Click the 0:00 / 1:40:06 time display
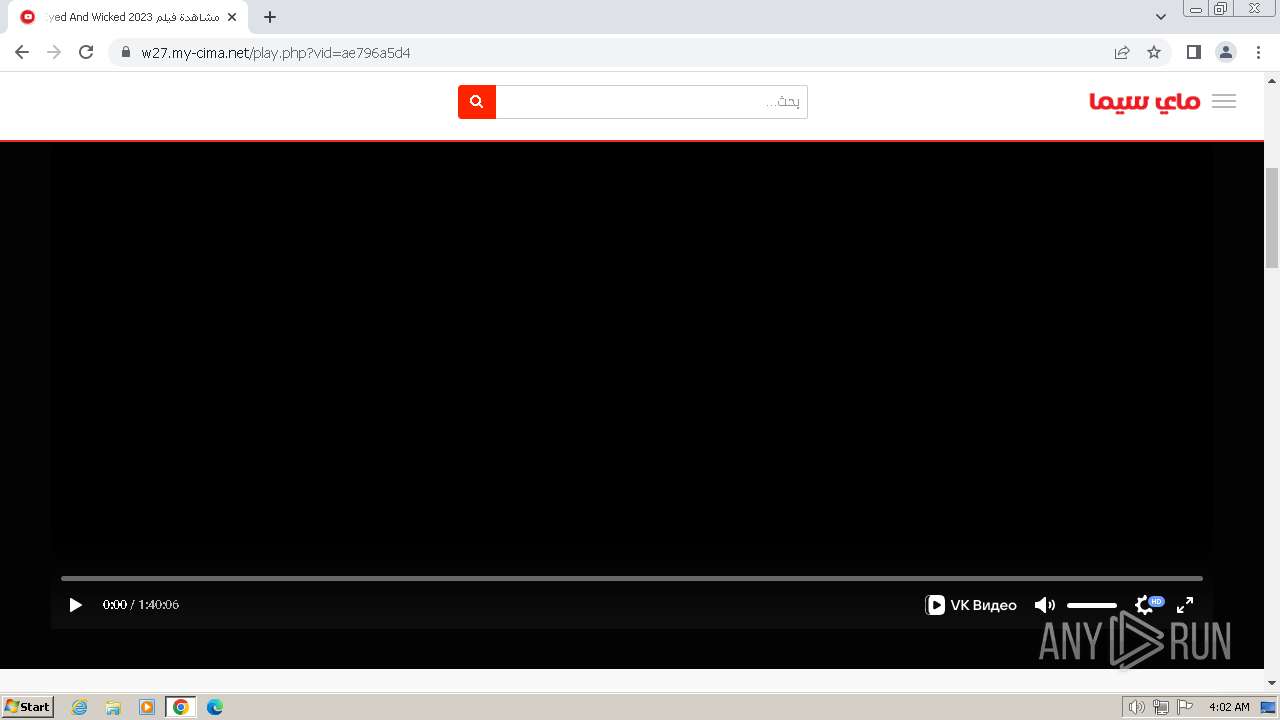Viewport: 1280px width, 720px height. pyautogui.click(x=141, y=605)
